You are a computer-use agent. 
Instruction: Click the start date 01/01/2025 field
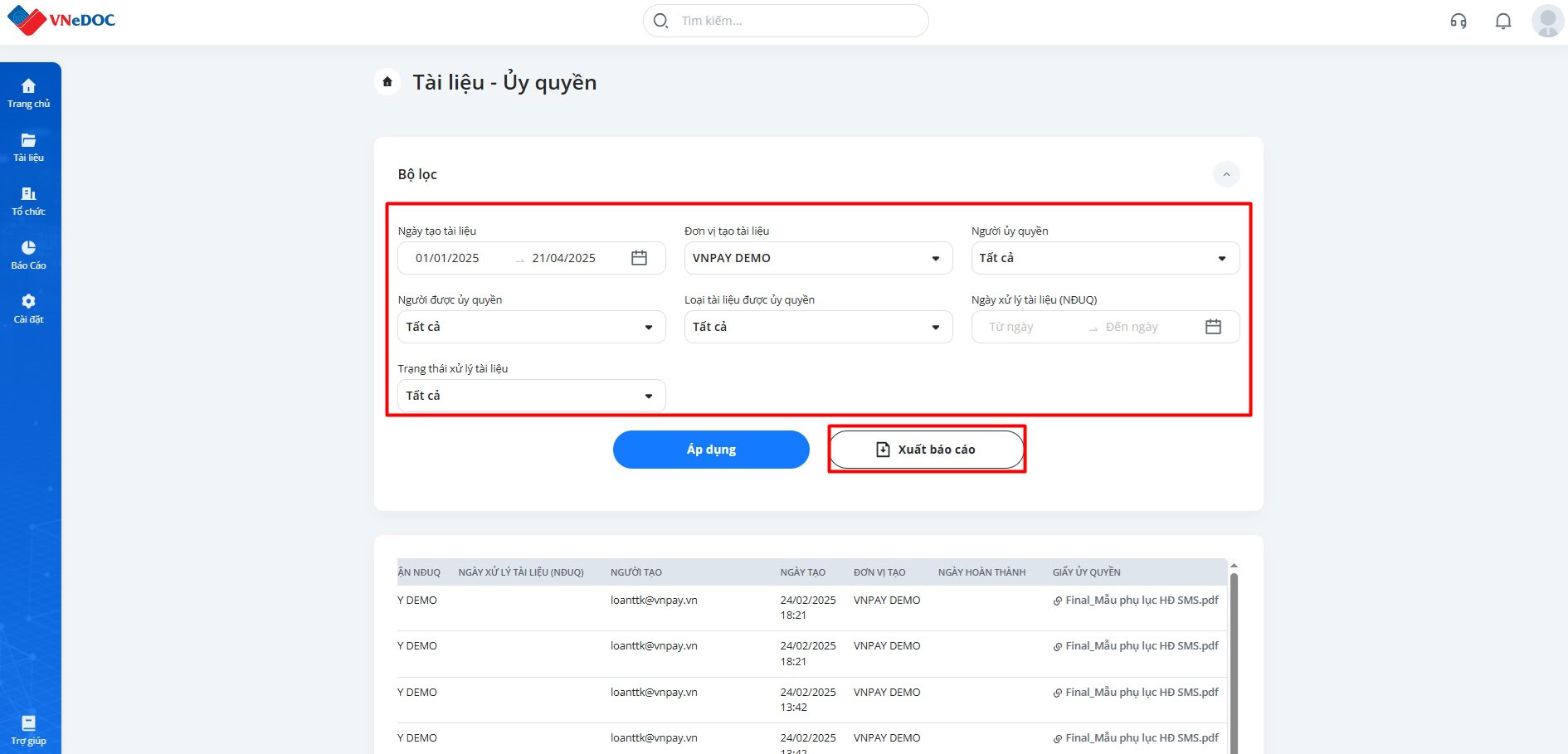[448, 258]
